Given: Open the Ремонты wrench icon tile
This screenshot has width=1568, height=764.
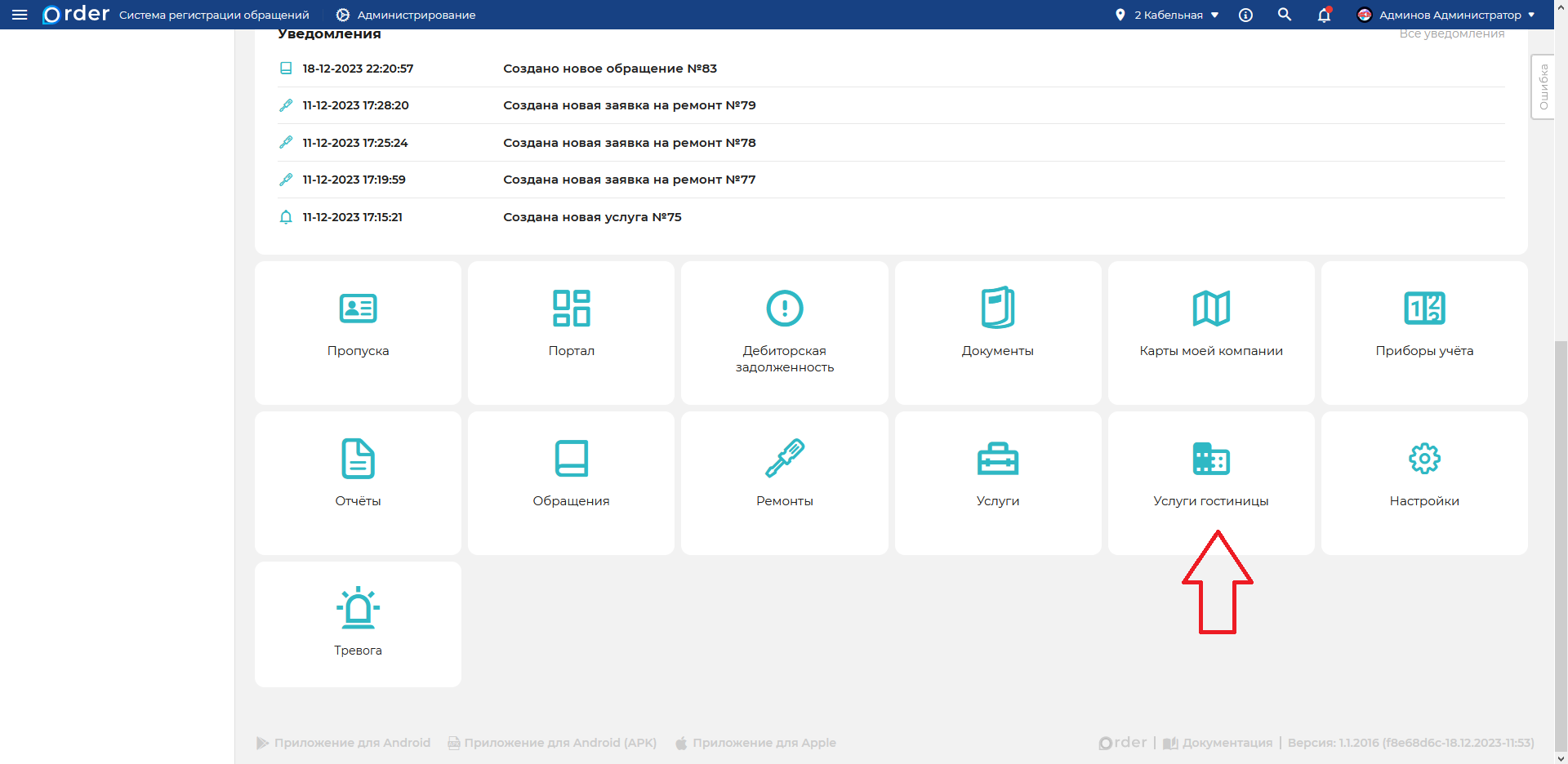Looking at the screenshot, I should point(784,458).
